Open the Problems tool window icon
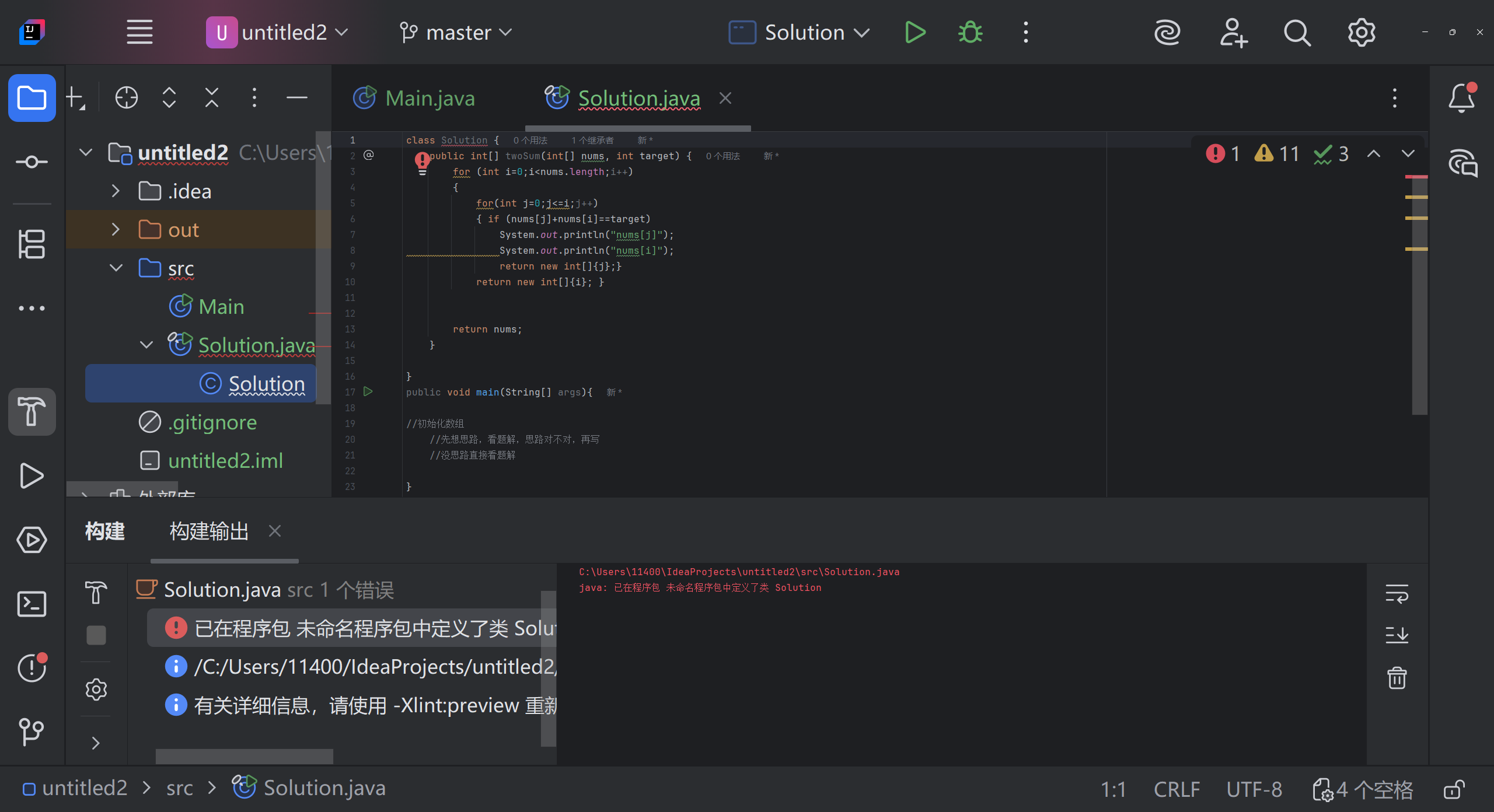Viewport: 1494px width, 812px height. [x=32, y=668]
